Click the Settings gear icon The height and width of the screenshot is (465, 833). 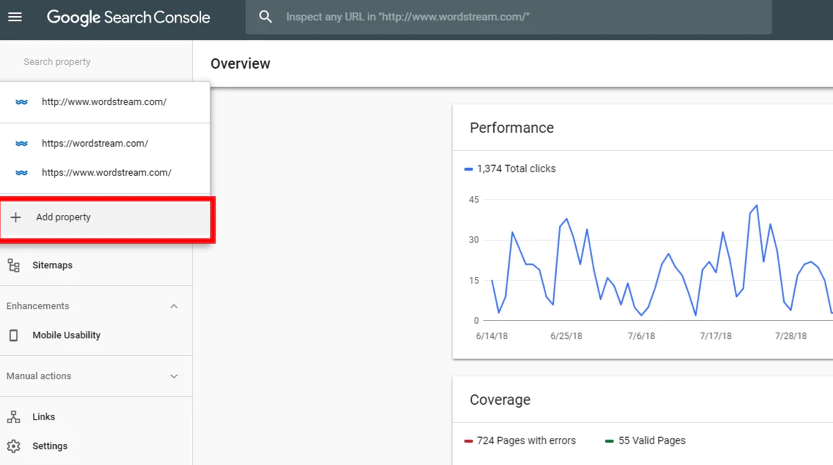[14, 446]
